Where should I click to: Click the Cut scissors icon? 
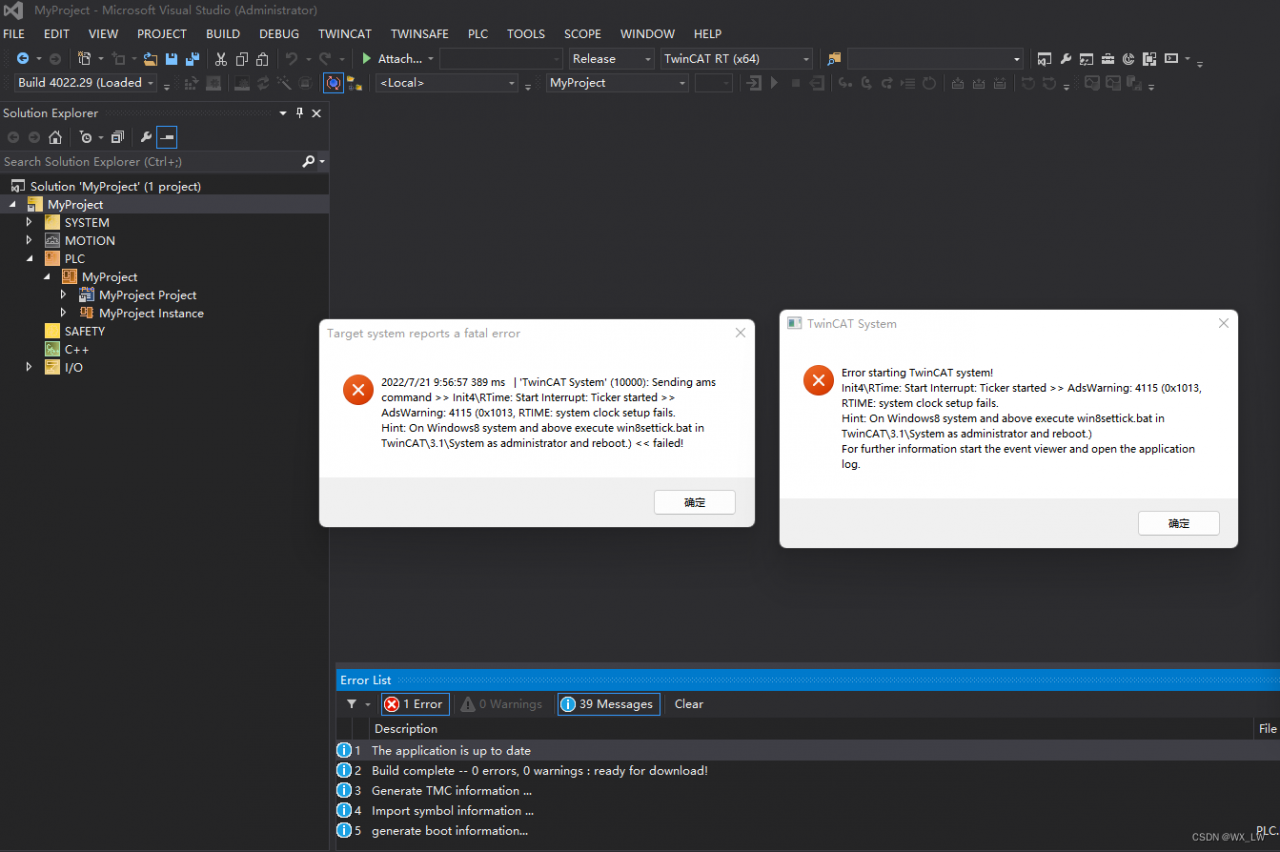221,59
